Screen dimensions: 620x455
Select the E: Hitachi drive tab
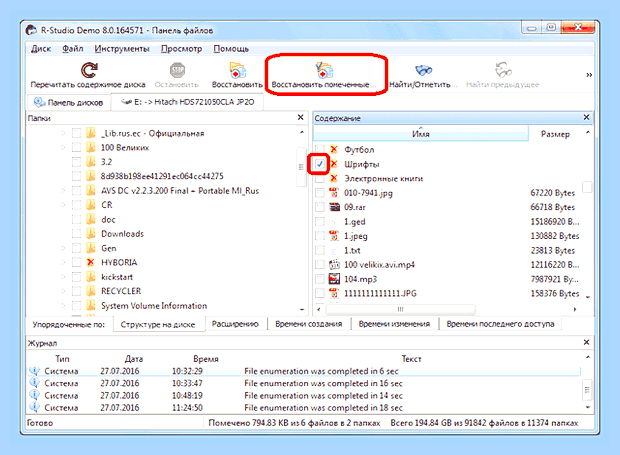[187, 102]
